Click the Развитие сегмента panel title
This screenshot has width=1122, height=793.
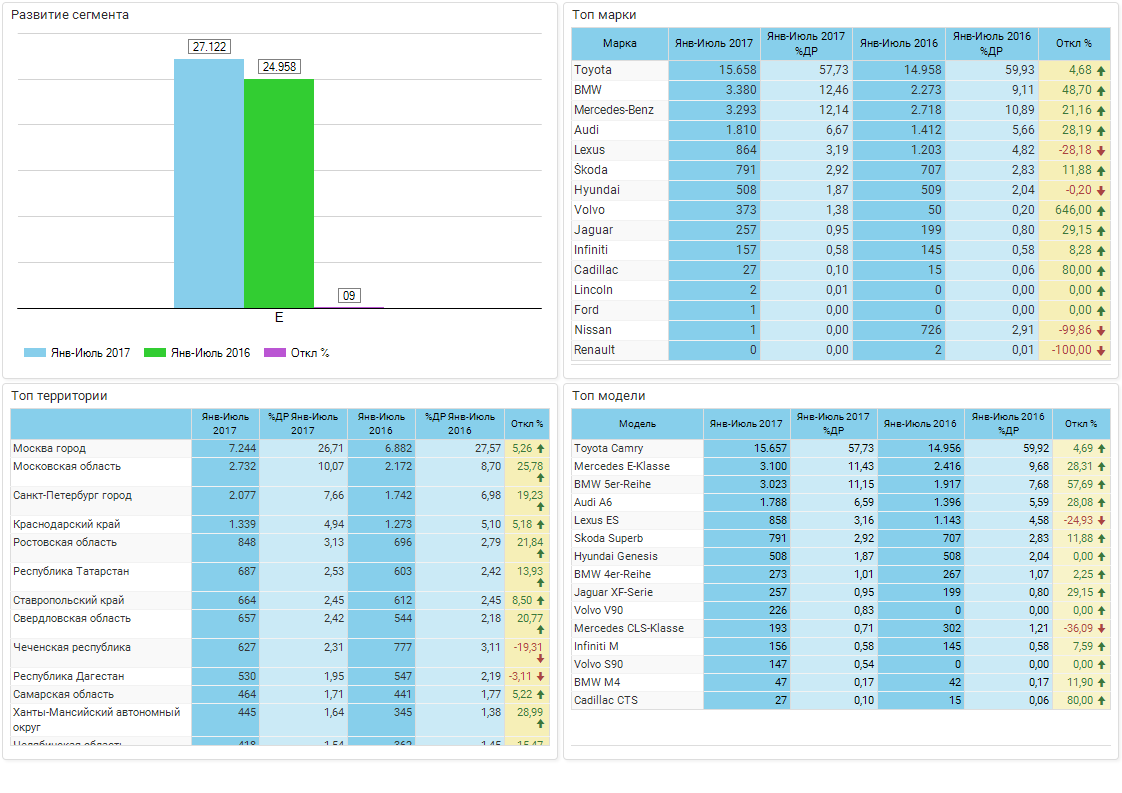70,15
